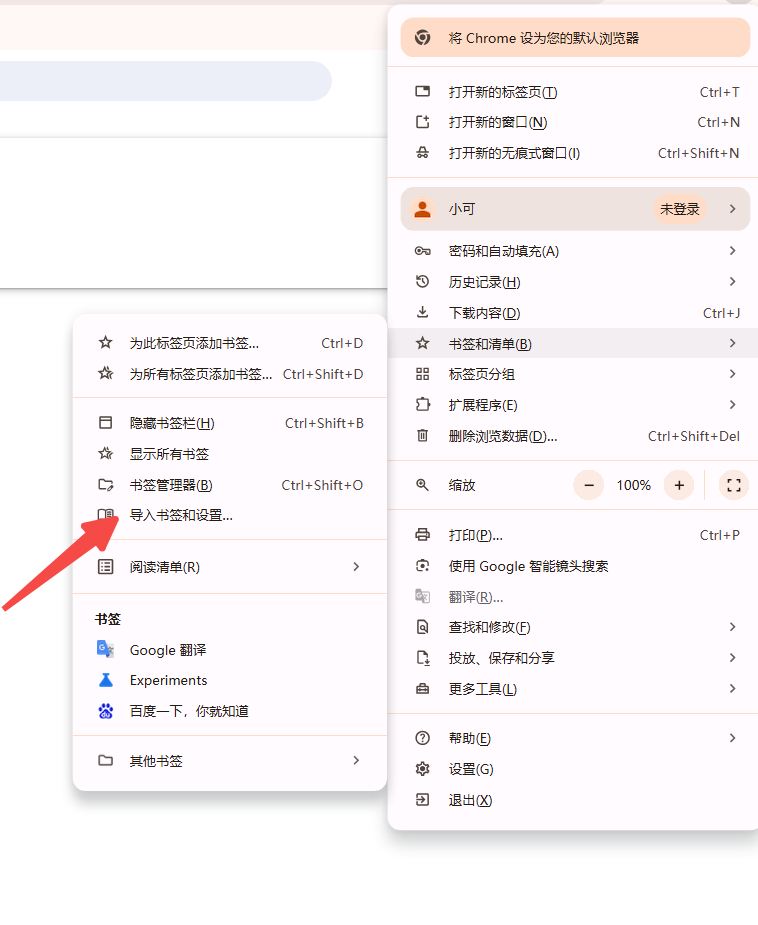This screenshot has height=925, width=758.
Task: Click the 100% zoom level value
Action: 634,485
